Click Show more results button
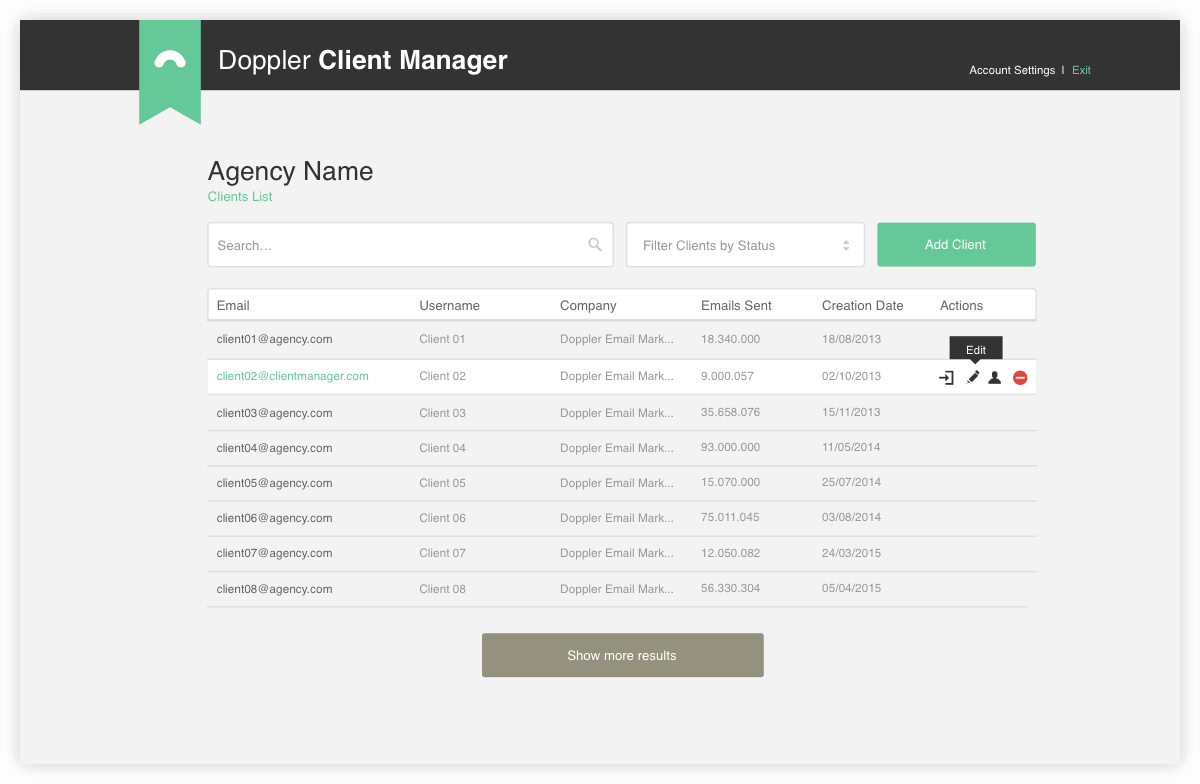Screen dimensions: 1200x784 623,655
